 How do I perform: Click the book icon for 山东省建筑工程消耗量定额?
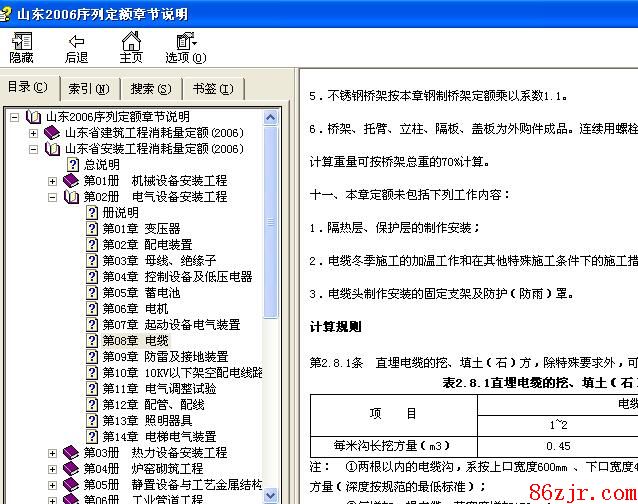(x=52, y=133)
